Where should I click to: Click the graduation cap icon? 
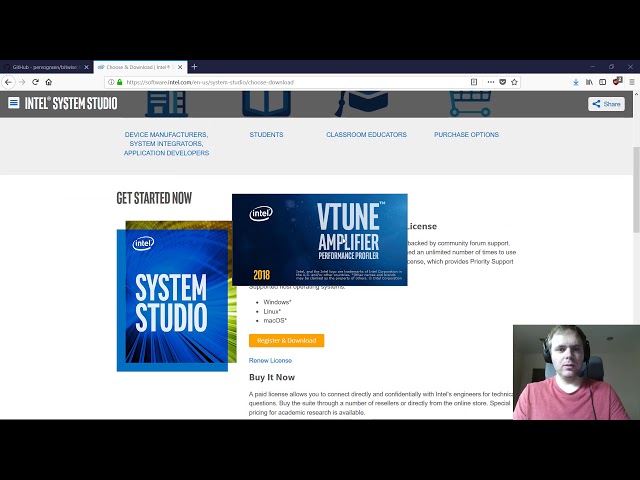[361, 104]
